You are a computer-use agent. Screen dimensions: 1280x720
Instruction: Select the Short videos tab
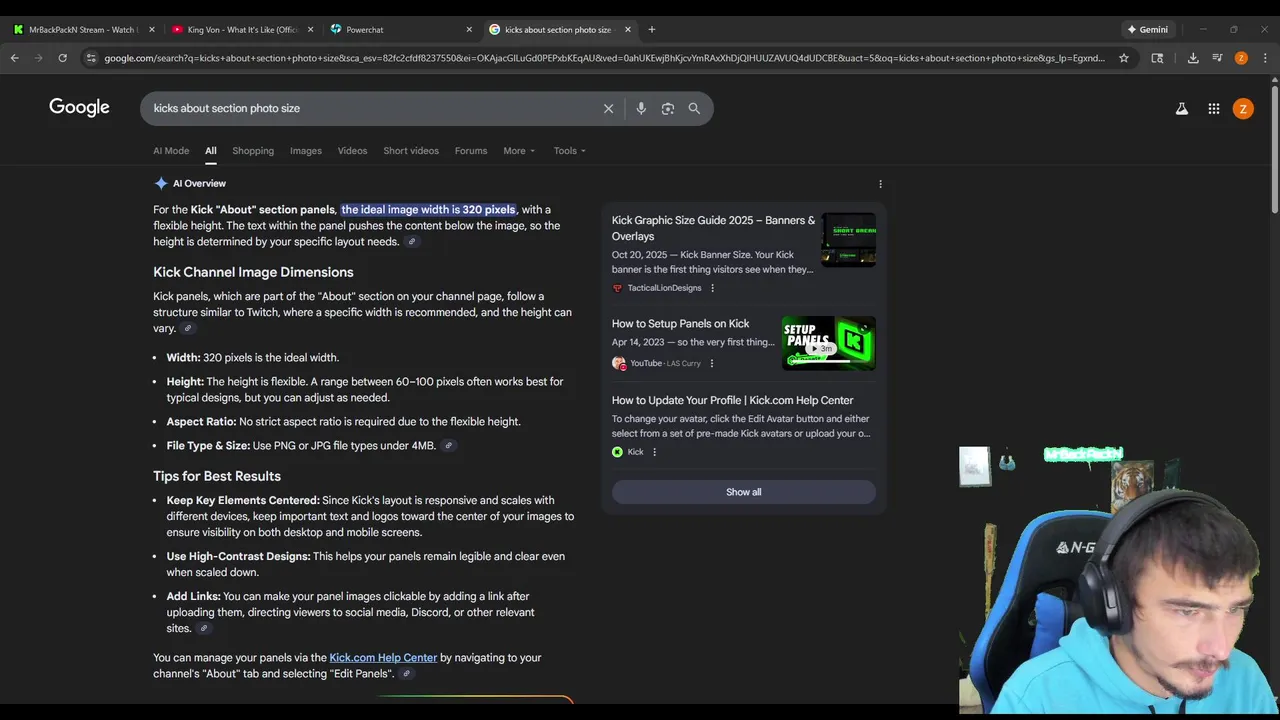tap(411, 151)
